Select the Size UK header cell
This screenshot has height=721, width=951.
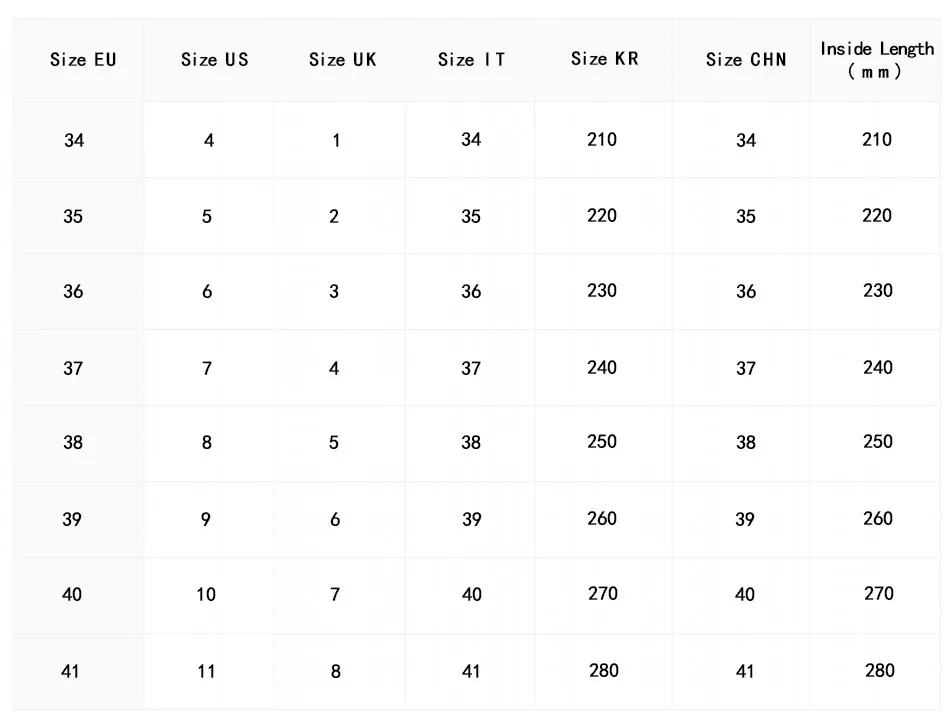(342, 60)
